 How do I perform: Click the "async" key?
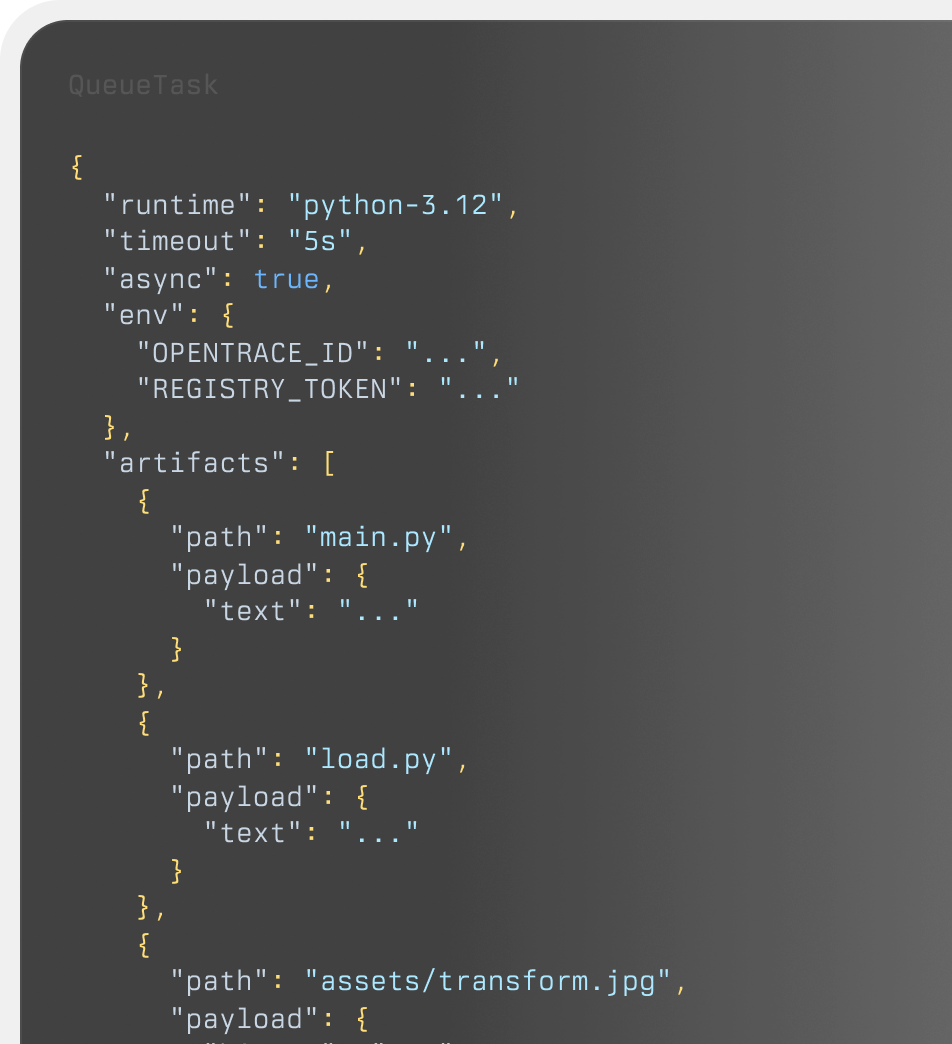160,279
